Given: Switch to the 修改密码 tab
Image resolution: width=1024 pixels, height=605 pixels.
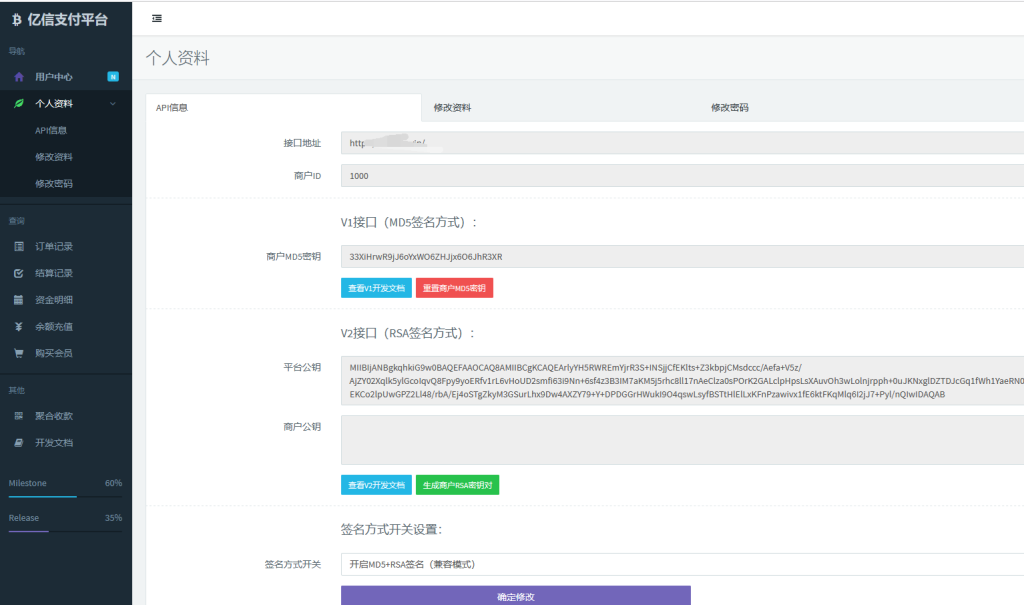Looking at the screenshot, I should 729,108.
